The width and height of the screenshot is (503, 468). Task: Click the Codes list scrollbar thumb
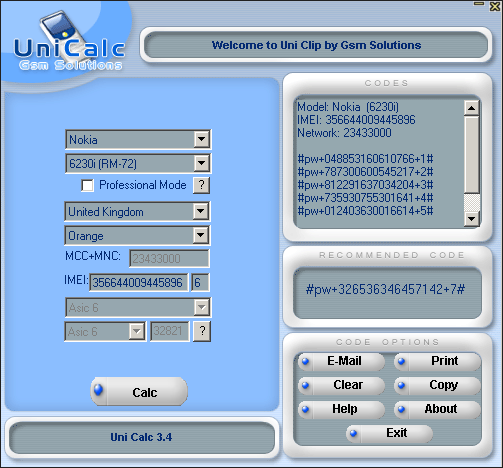472,154
